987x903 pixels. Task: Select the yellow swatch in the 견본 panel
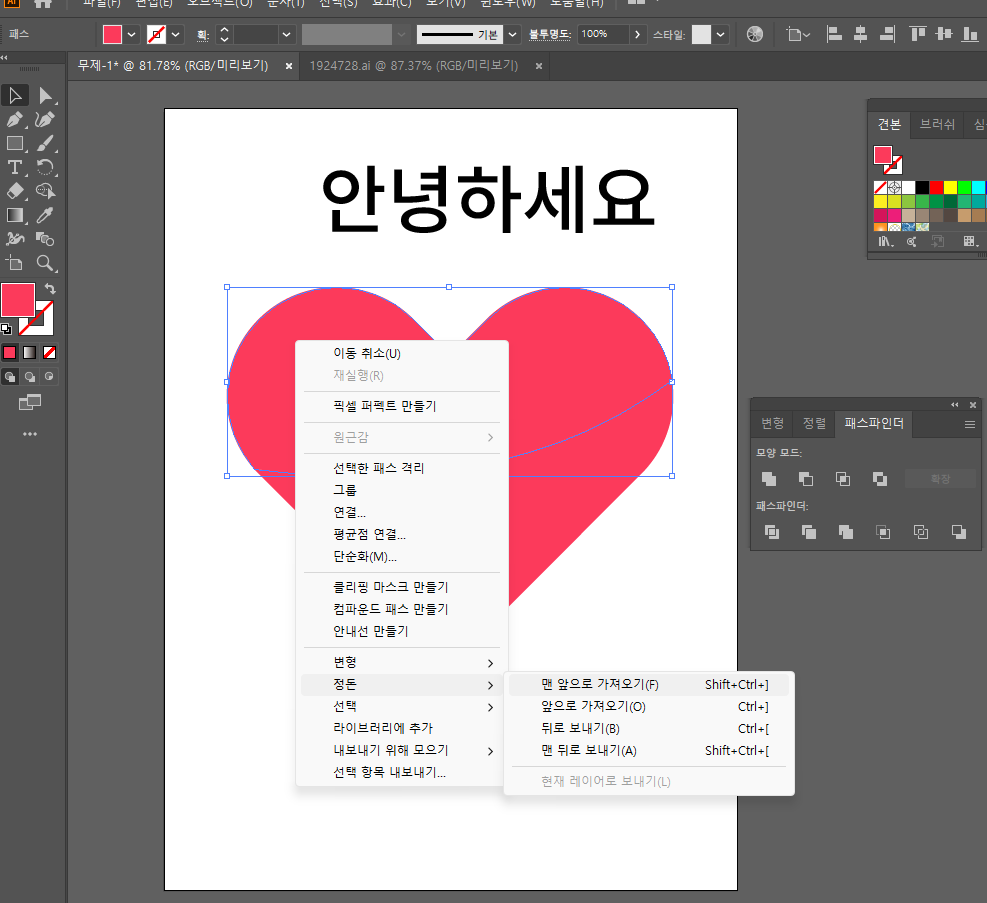950,187
